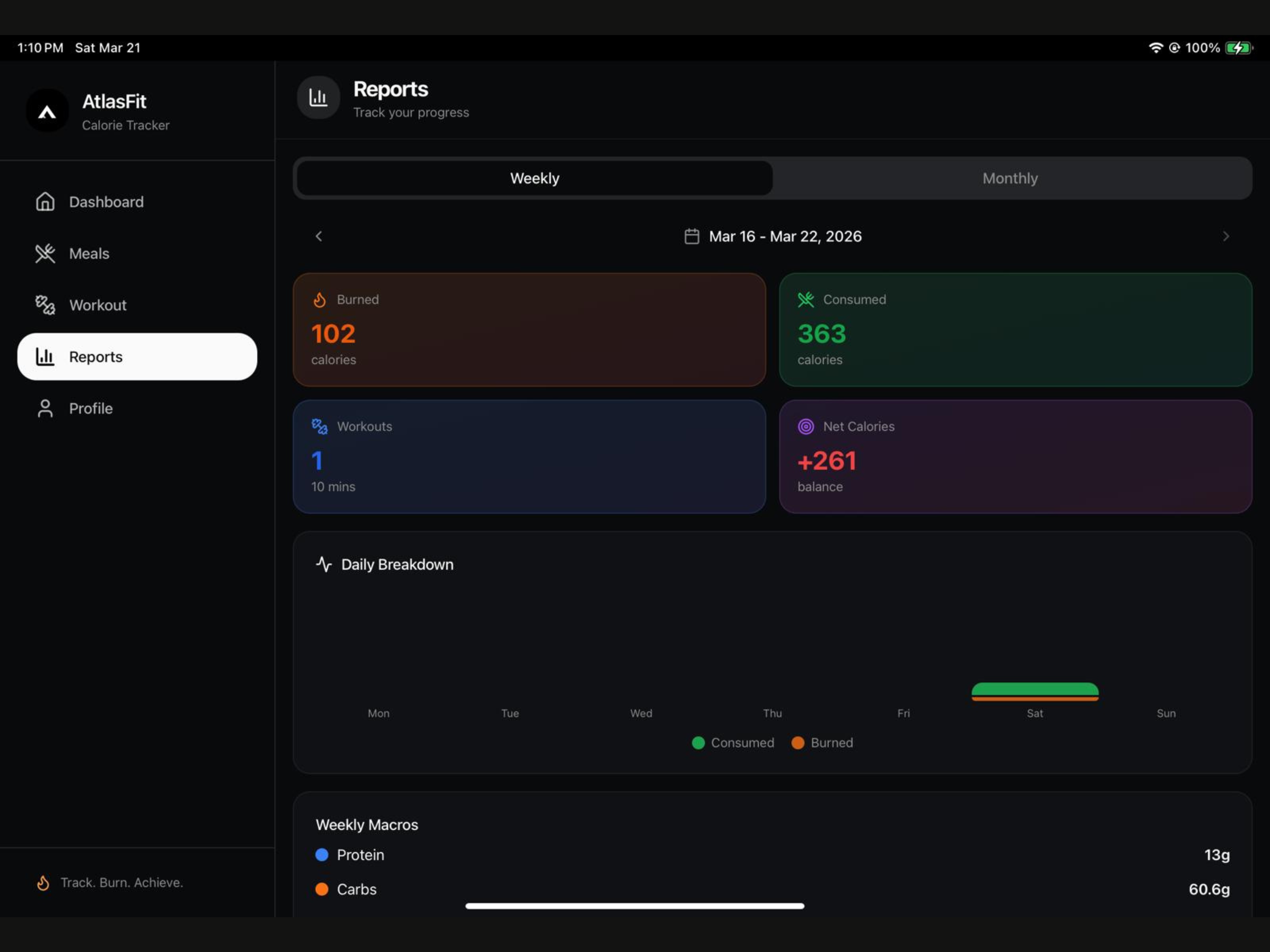1270x952 pixels.
Task: Click the Sat axis label
Action: pos(1035,713)
